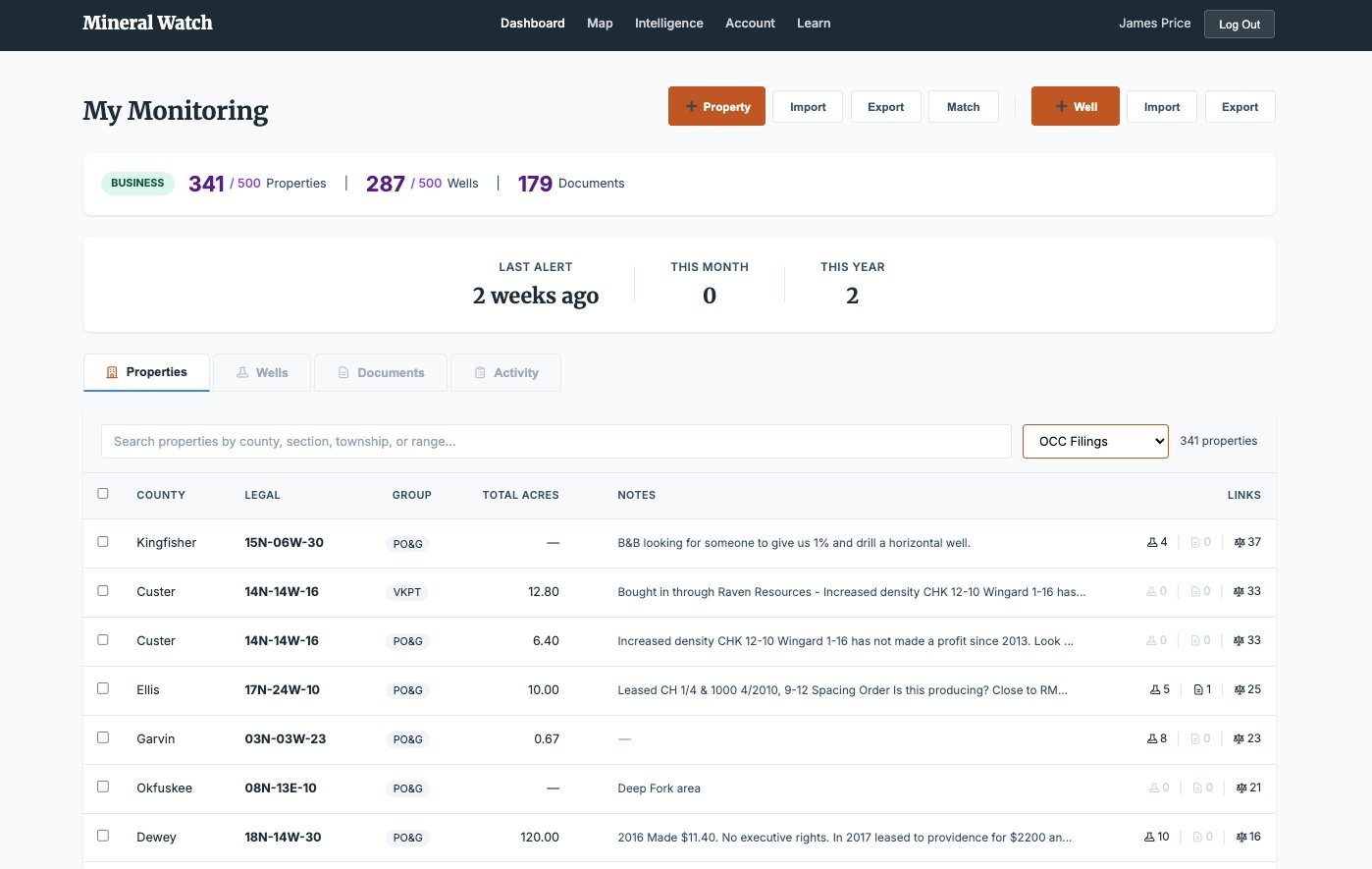Focus the search properties input field
The height and width of the screenshot is (869, 1372).
pyautogui.click(x=555, y=442)
